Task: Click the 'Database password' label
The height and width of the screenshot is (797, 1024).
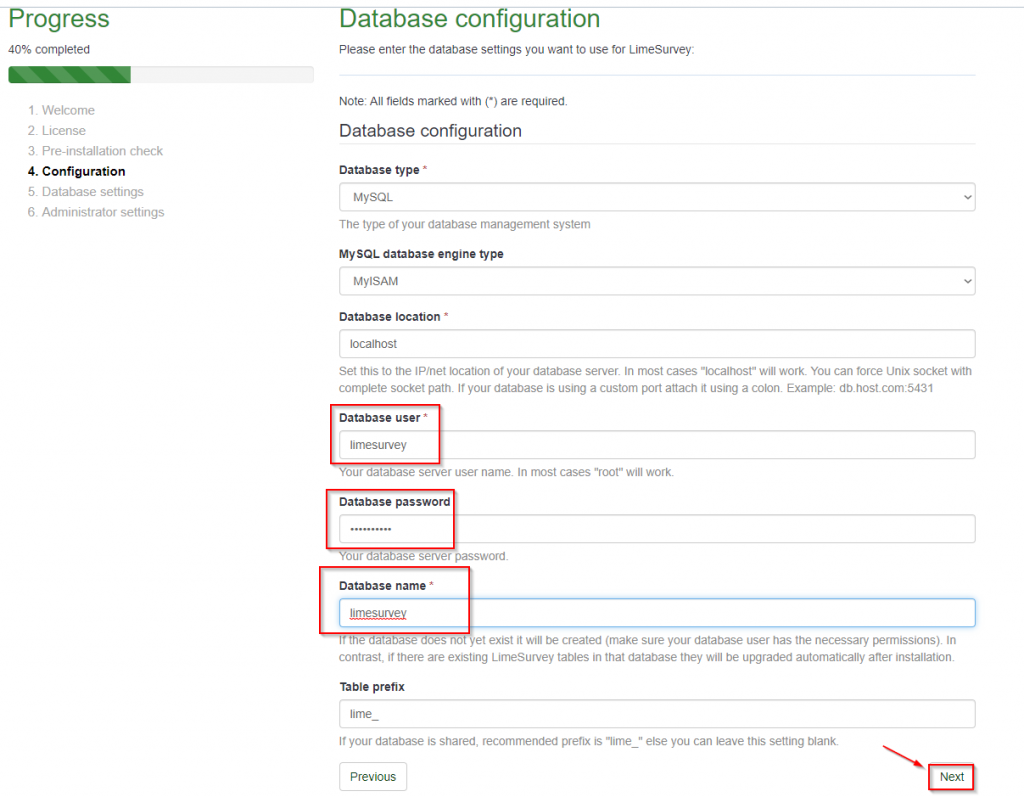Action: (x=394, y=502)
